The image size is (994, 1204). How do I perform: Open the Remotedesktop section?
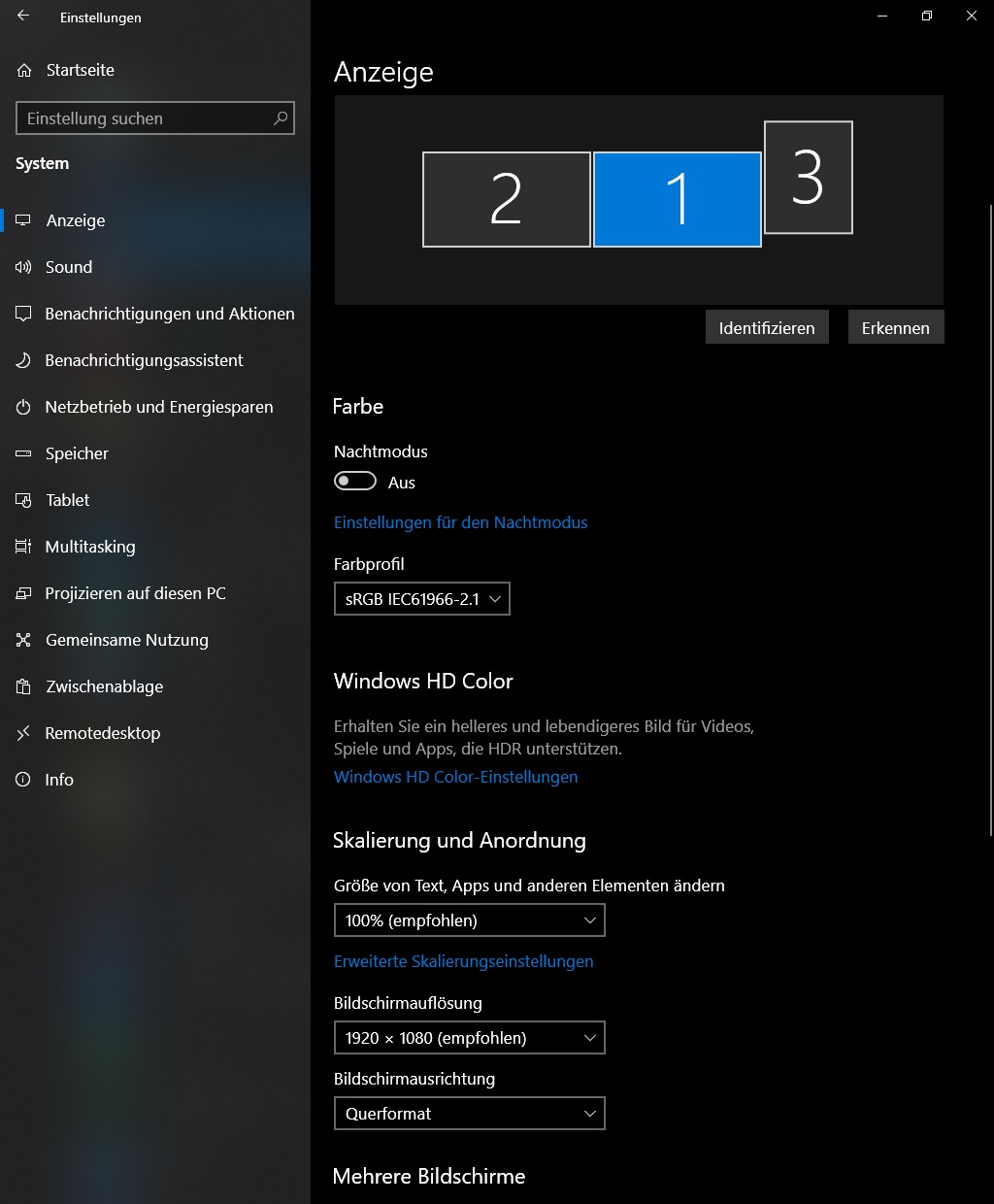102,733
